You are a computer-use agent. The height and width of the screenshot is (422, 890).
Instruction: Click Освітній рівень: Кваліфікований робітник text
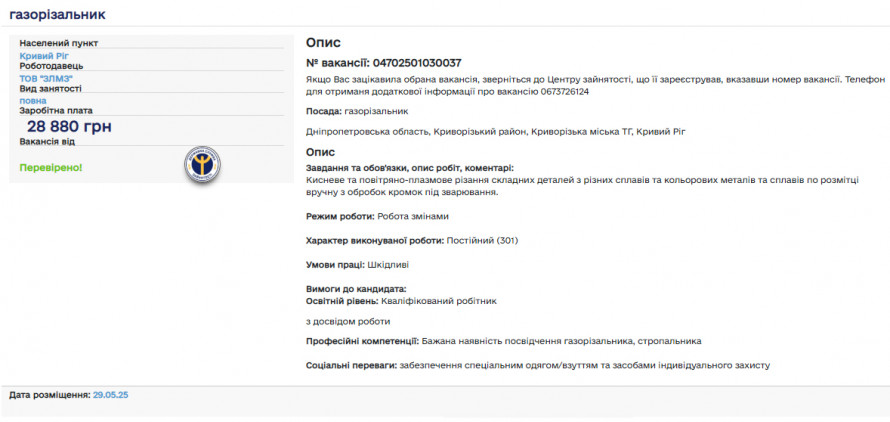pos(401,300)
